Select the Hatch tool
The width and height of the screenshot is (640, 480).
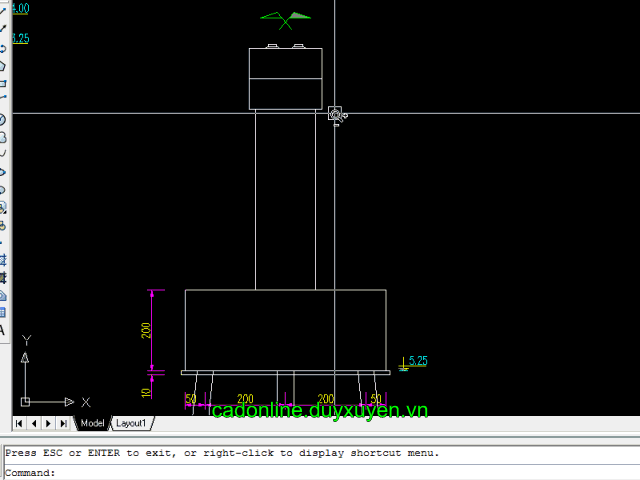(x=3, y=260)
